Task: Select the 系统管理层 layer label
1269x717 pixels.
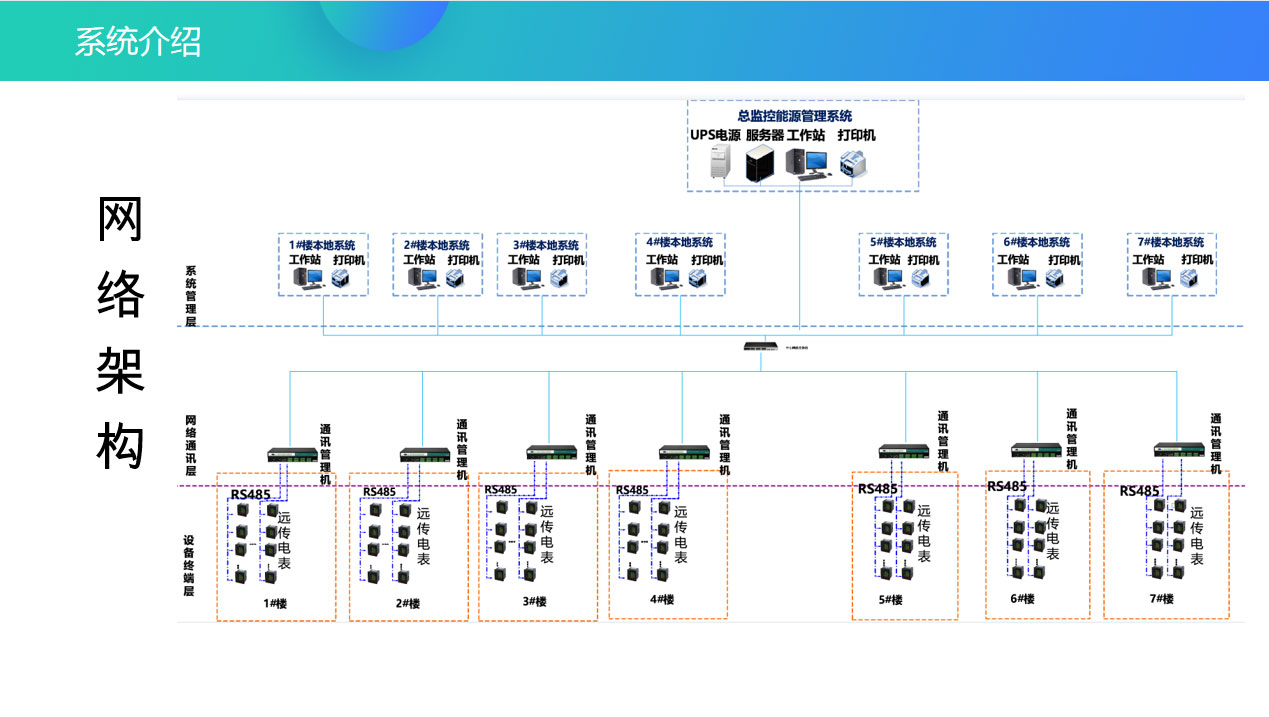Action: click(190, 296)
